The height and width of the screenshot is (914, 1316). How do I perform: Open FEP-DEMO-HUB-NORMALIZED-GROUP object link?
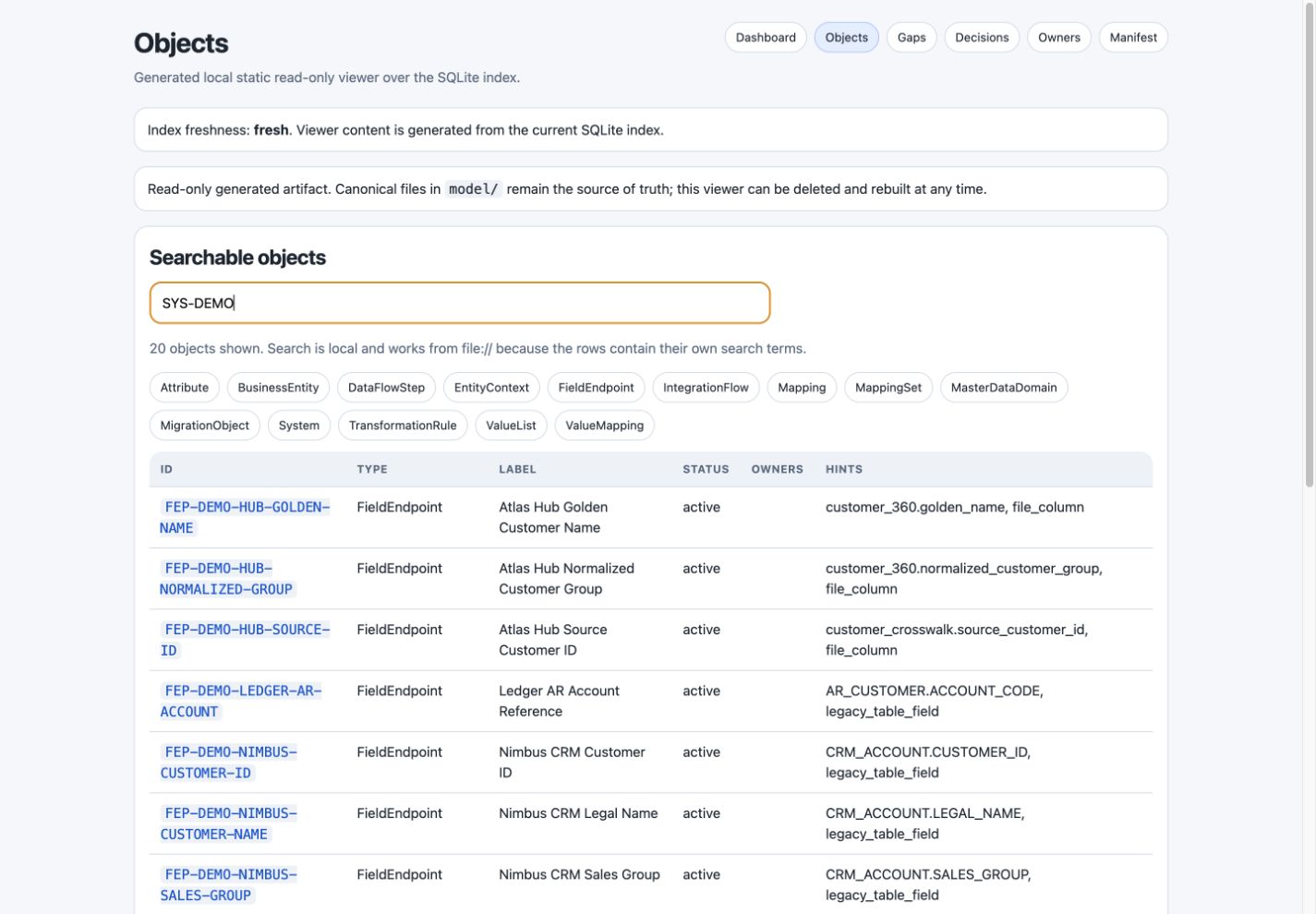tap(226, 579)
